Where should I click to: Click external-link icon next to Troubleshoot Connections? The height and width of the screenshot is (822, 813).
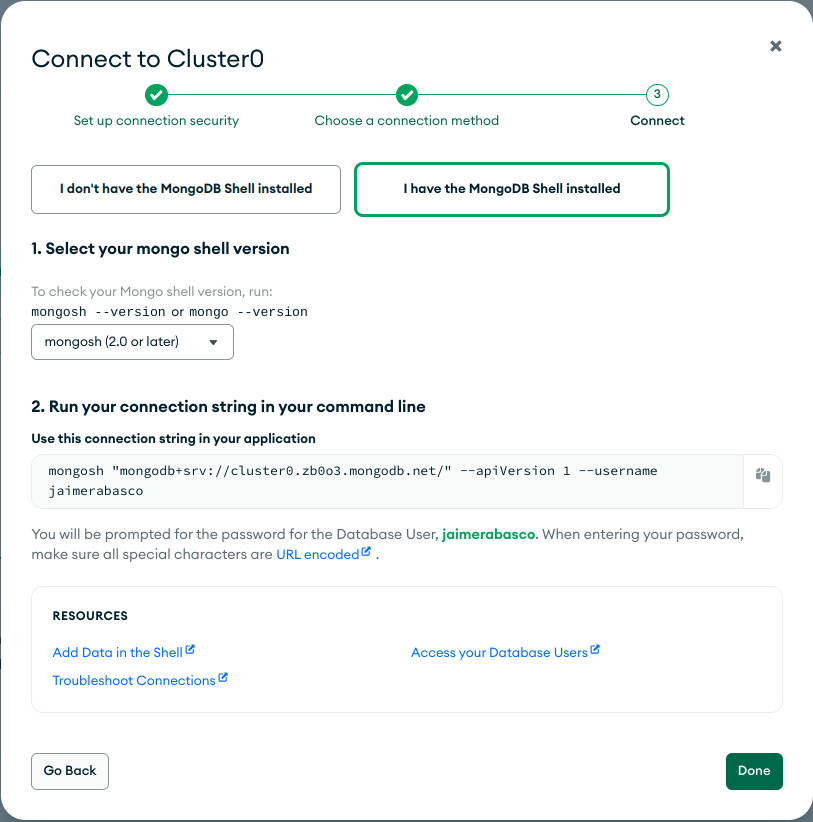click(223, 677)
